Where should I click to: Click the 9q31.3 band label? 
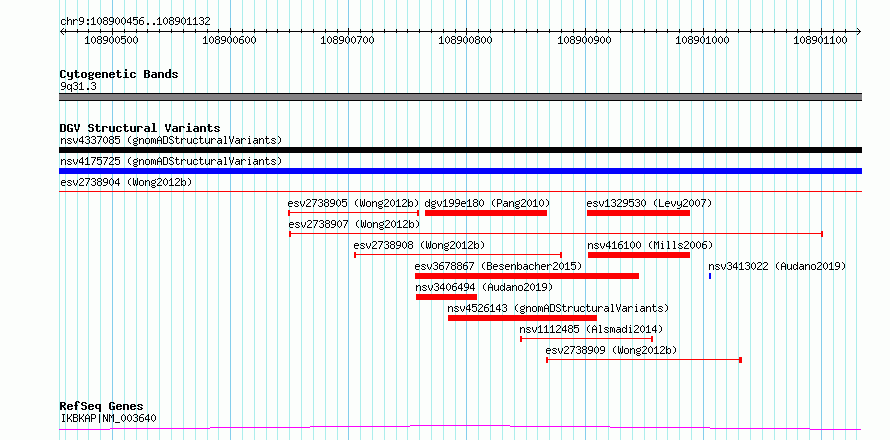point(78,87)
